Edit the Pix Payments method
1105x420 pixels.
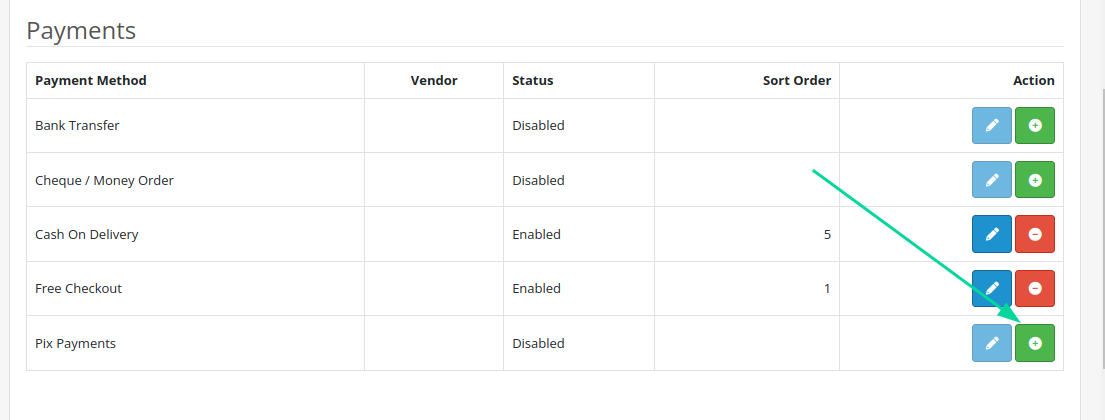pyautogui.click(x=992, y=343)
